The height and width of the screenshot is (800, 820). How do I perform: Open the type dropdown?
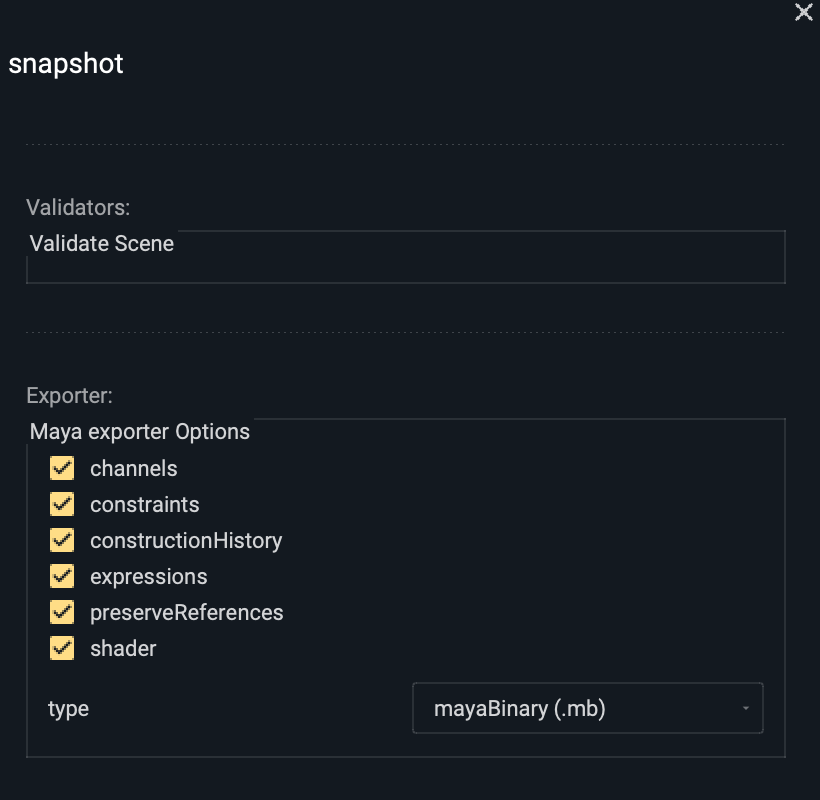[x=587, y=708]
